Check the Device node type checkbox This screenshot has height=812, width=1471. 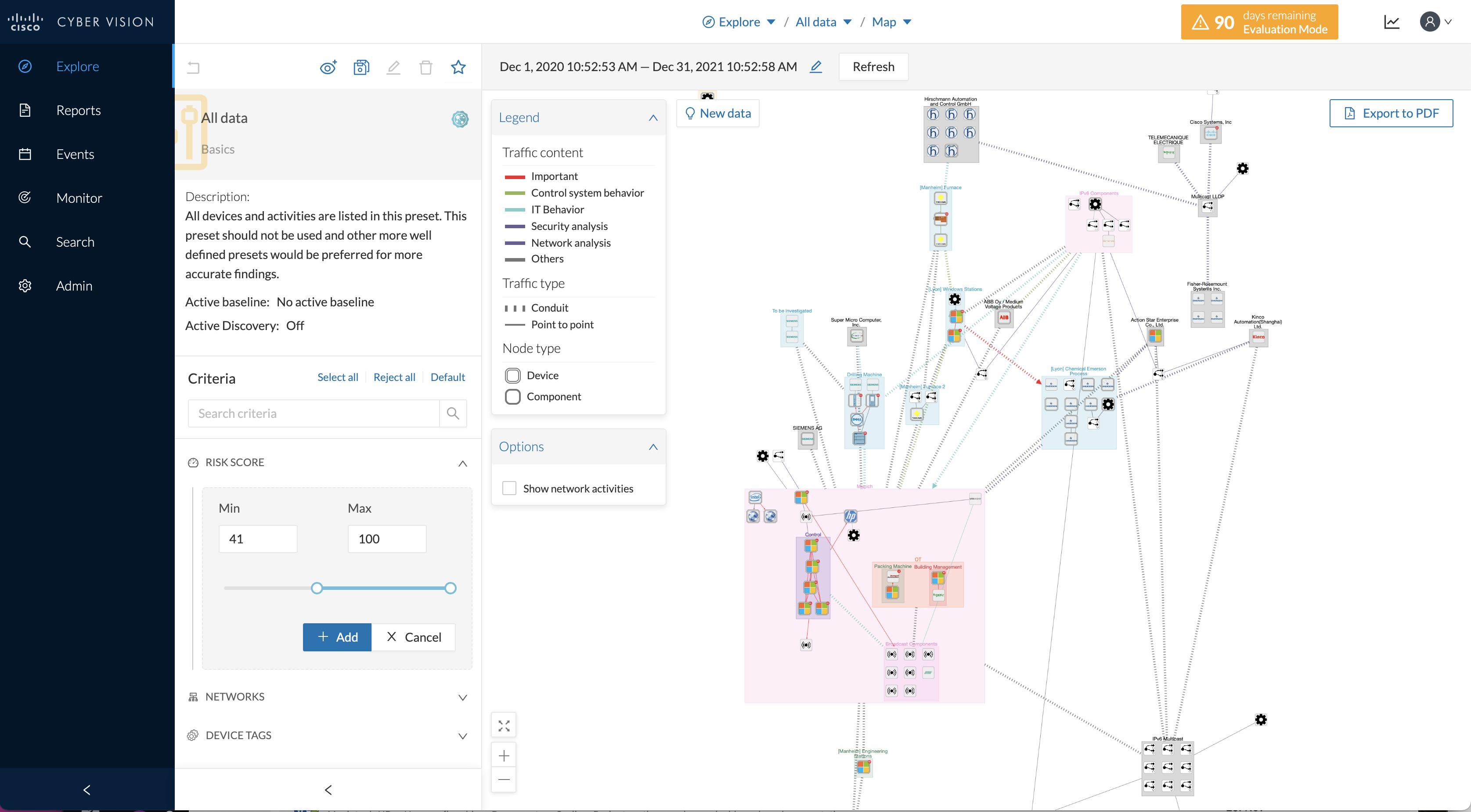point(512,375)
